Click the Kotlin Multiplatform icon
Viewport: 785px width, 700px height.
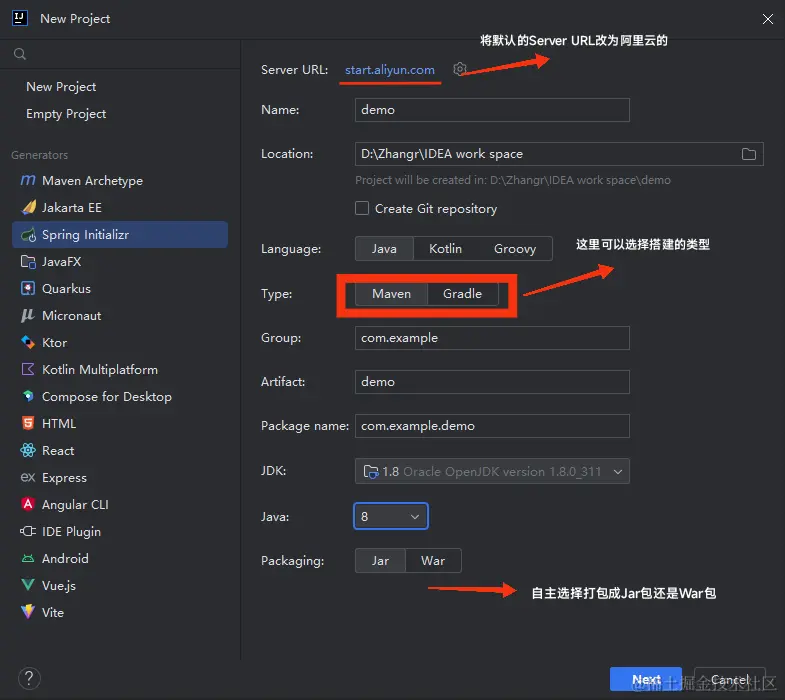click(x=28, y=370)
